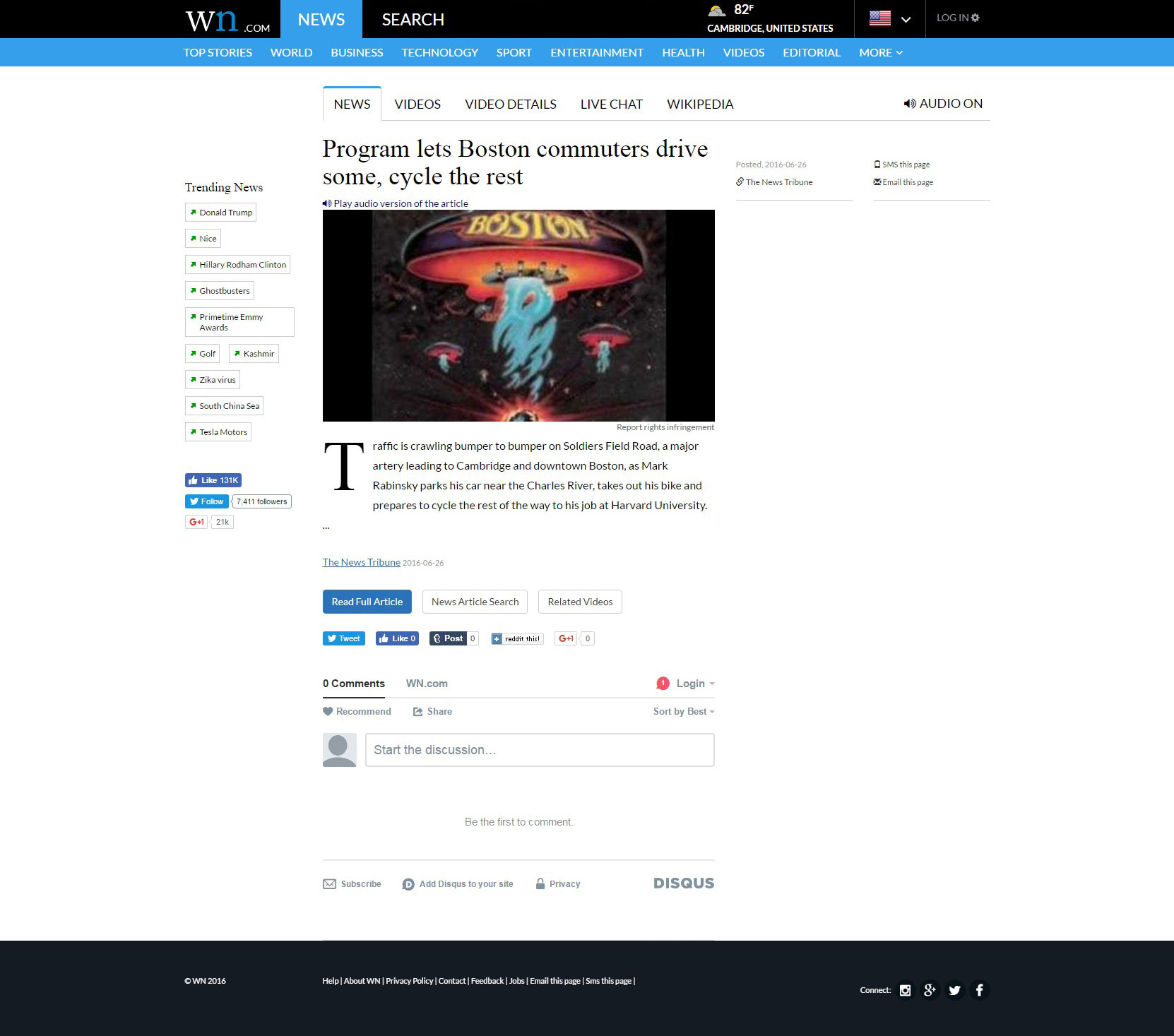Switch to the VIDEOS tab
Image resolution: width=1174 pixels, height=1036 pixels.
(x=417, y=105)
